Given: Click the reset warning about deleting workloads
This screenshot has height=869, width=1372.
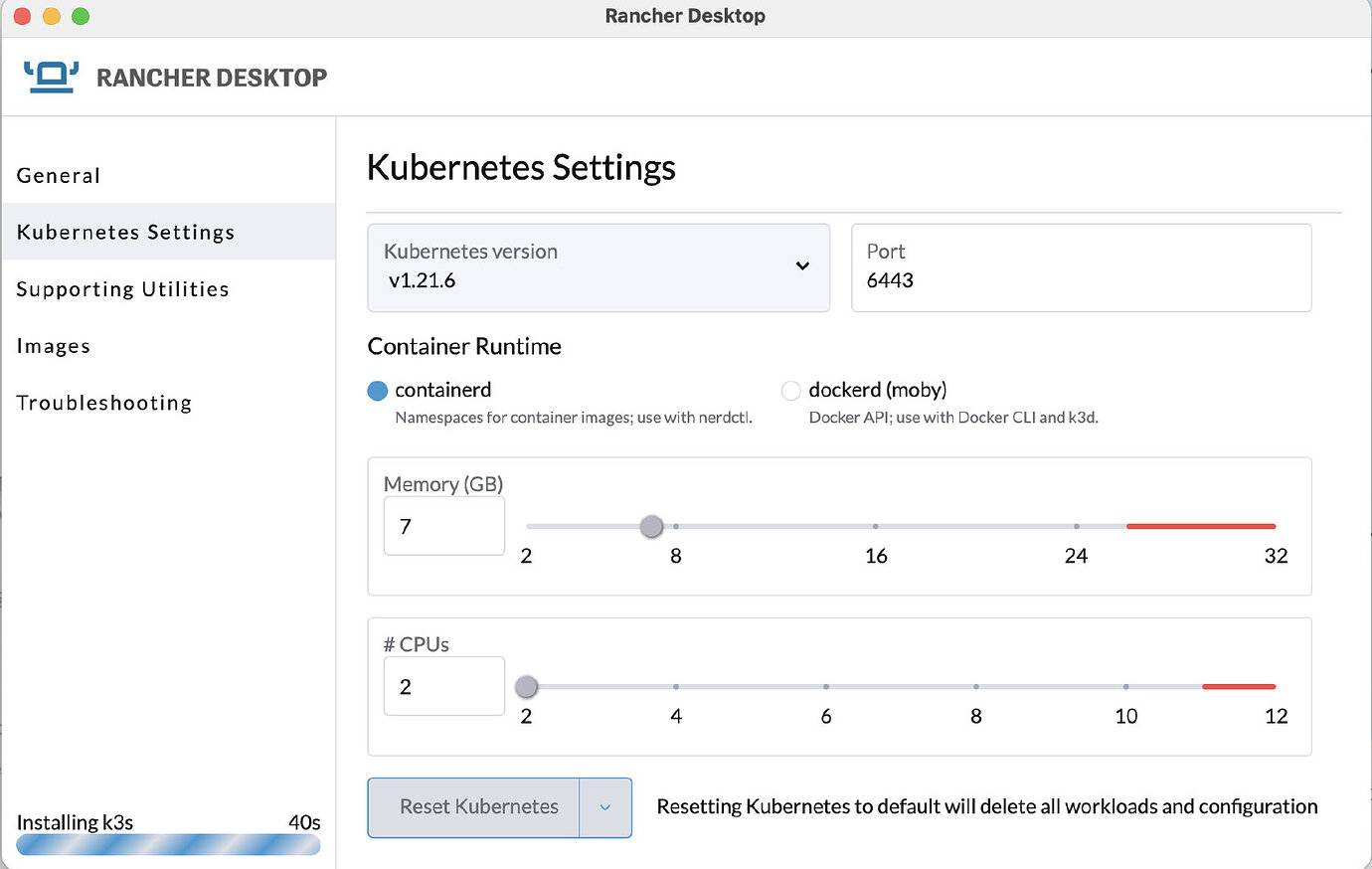Looking at the screenshot, I should pyautogui.click(x=987, y=806).
